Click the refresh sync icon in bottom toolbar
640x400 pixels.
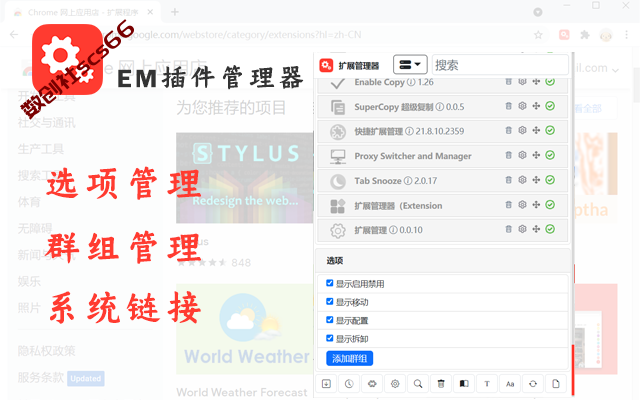click(x=533, y=384)
